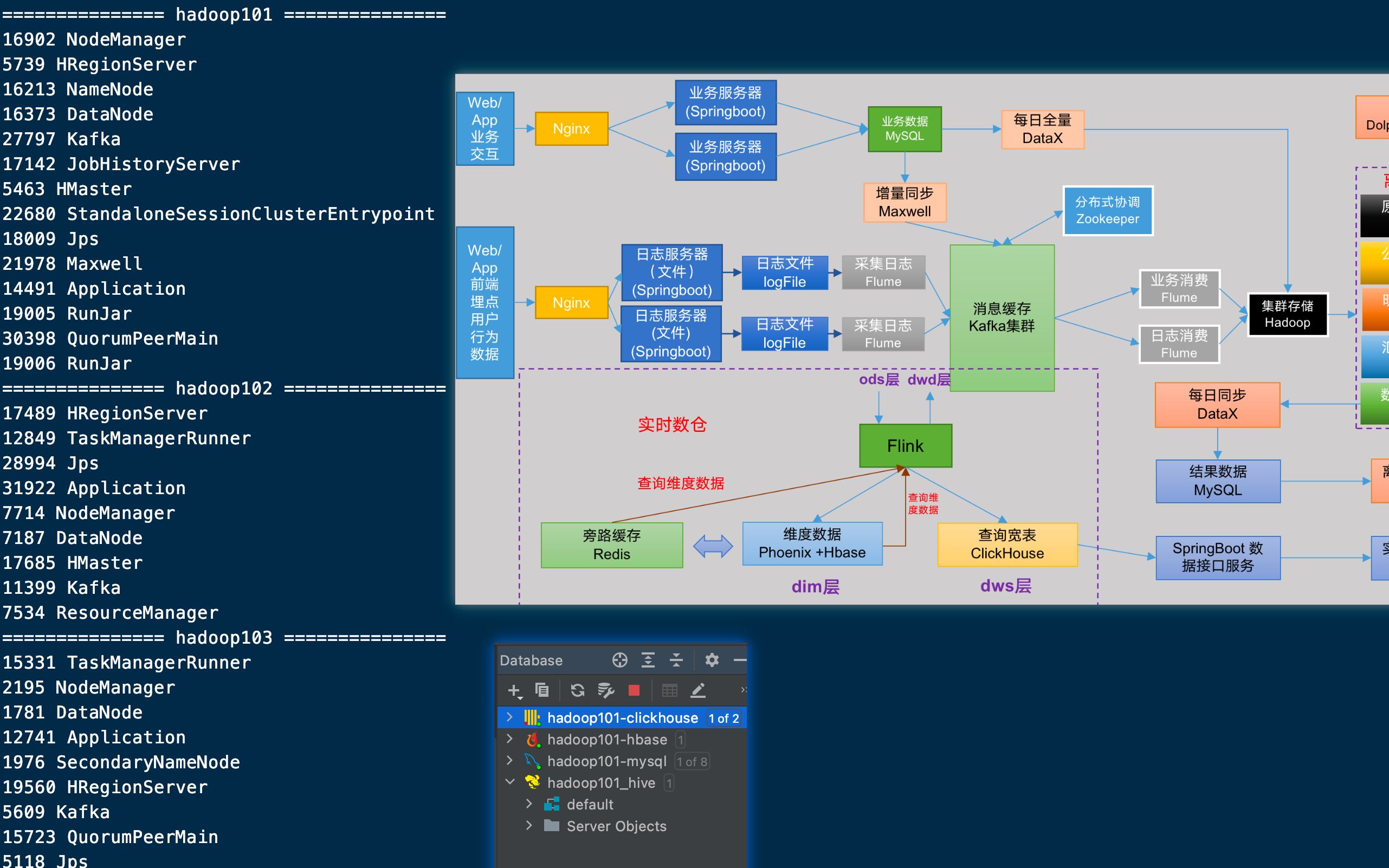Viewport: 1389px width, 868px height.
Task: Click the Server Objects folder icon
Action: tap(552, 826)
